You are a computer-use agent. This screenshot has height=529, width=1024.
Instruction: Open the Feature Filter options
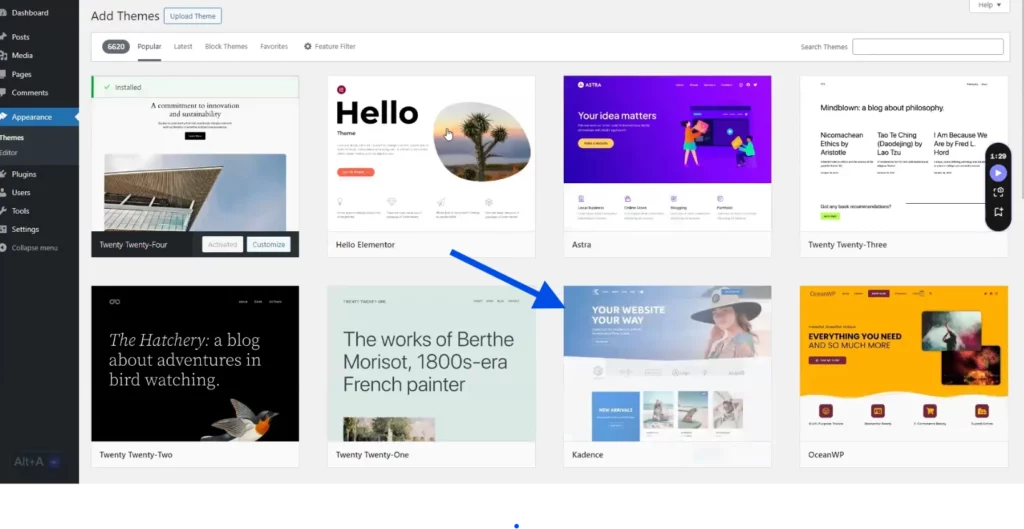pos(330,47)
